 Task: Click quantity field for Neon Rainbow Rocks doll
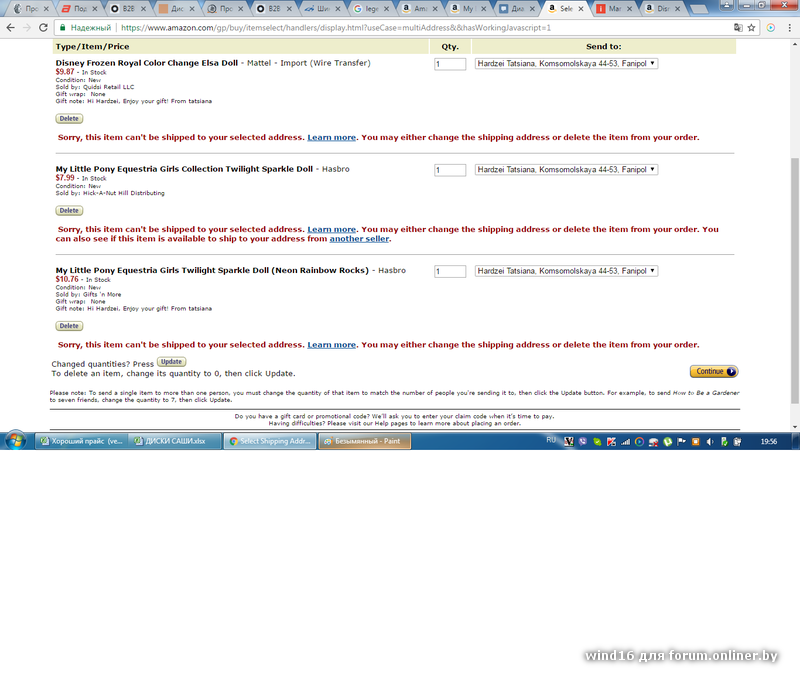pyautogui.click(x=450, y=271)
